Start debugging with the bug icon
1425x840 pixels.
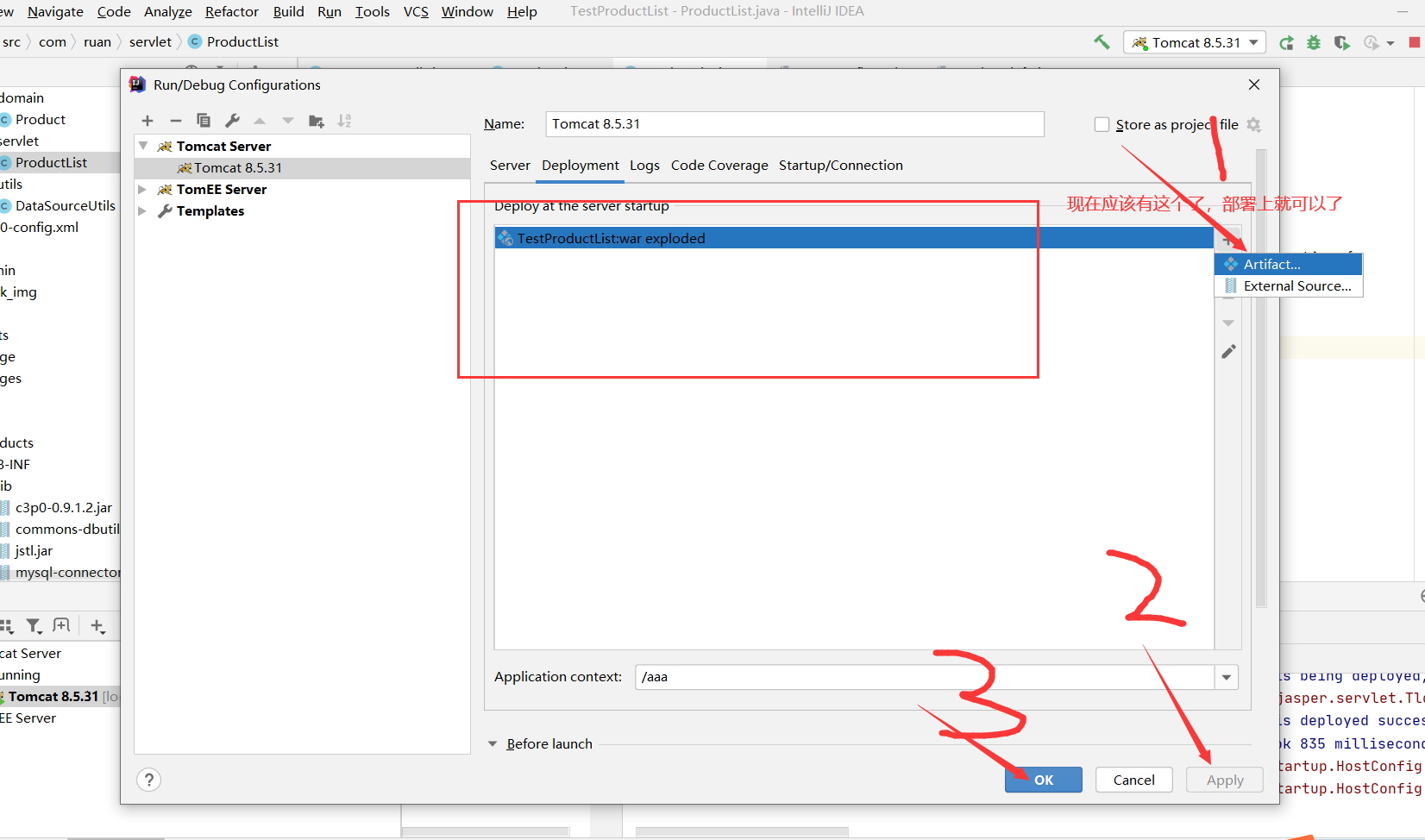1314,42
